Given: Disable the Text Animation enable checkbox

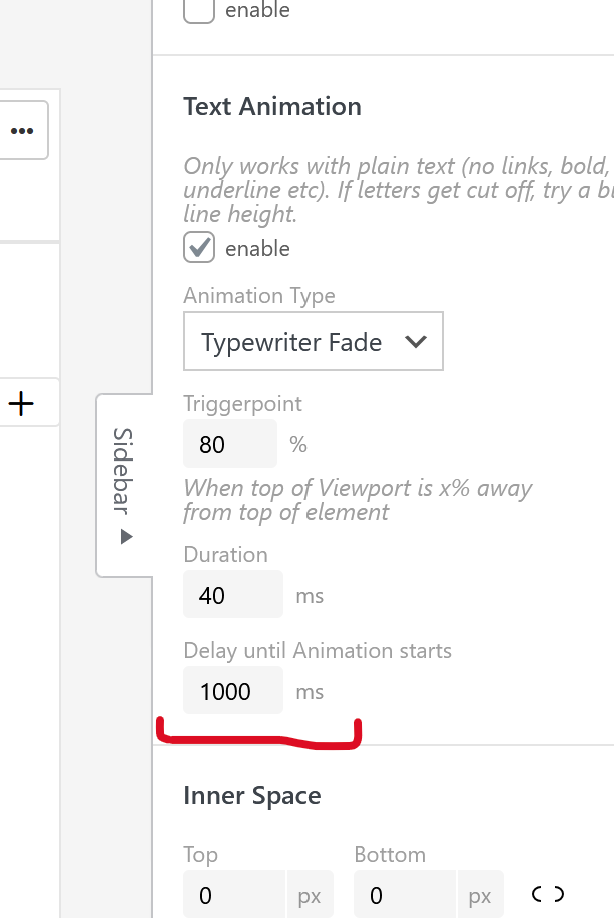Looking at the screenshot, I should 199,248.
